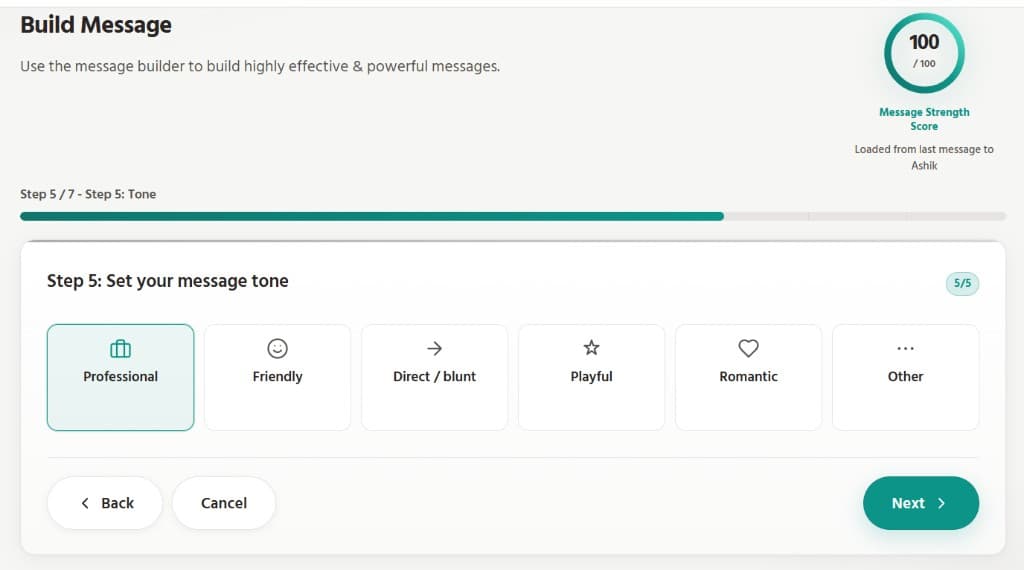Click the step progress bar
This screenshot has width=1024, height=570.
point(512,216)
